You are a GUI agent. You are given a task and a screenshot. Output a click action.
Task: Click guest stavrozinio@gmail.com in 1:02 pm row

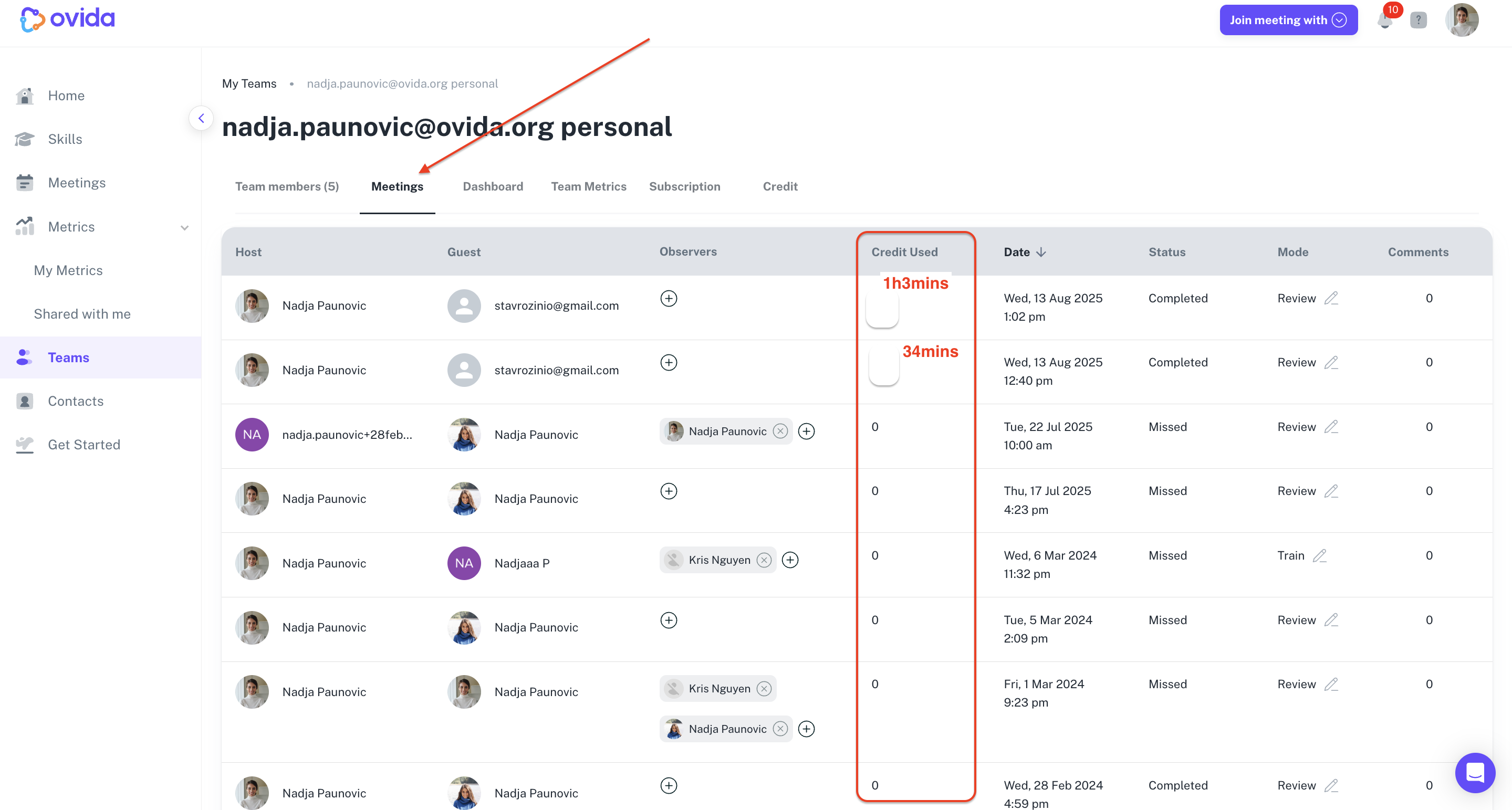(557, 306)
